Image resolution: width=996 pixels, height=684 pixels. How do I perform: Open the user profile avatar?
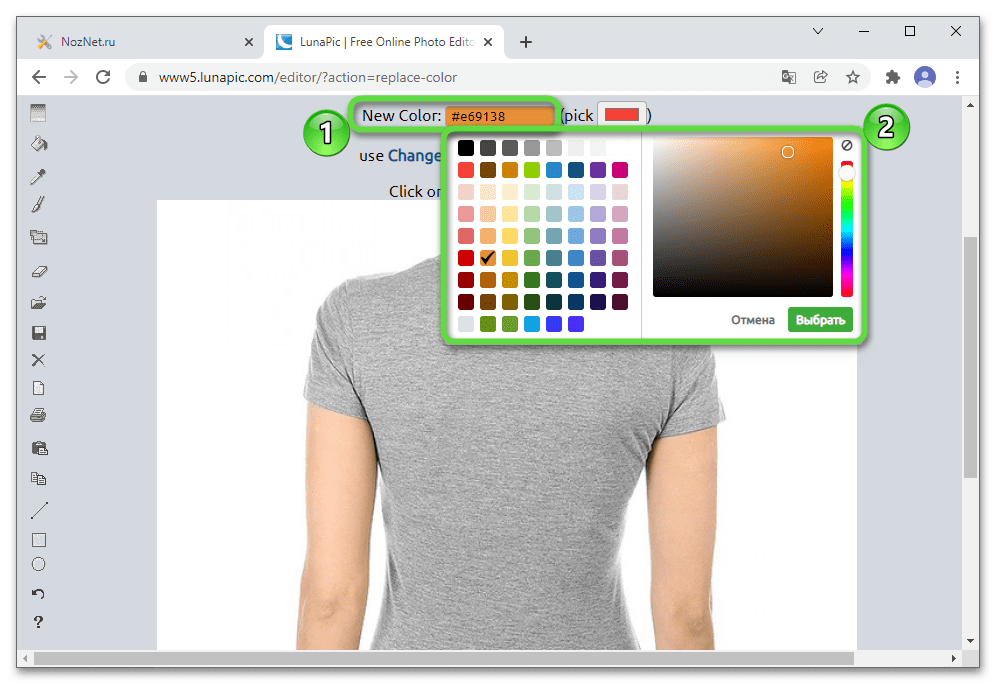click(x=925, y=77)
